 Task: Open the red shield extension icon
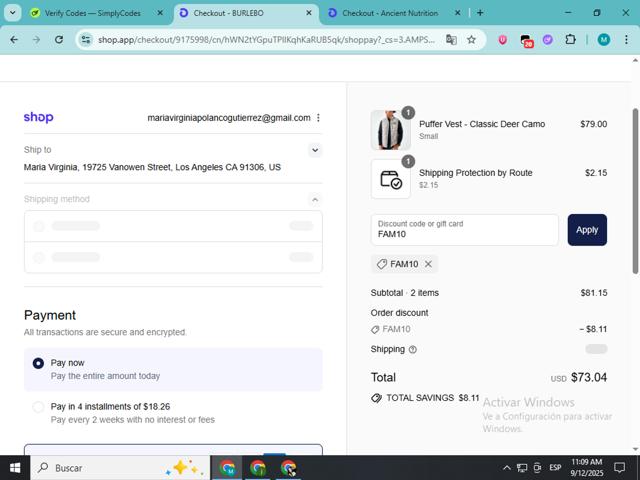point(502,40)
